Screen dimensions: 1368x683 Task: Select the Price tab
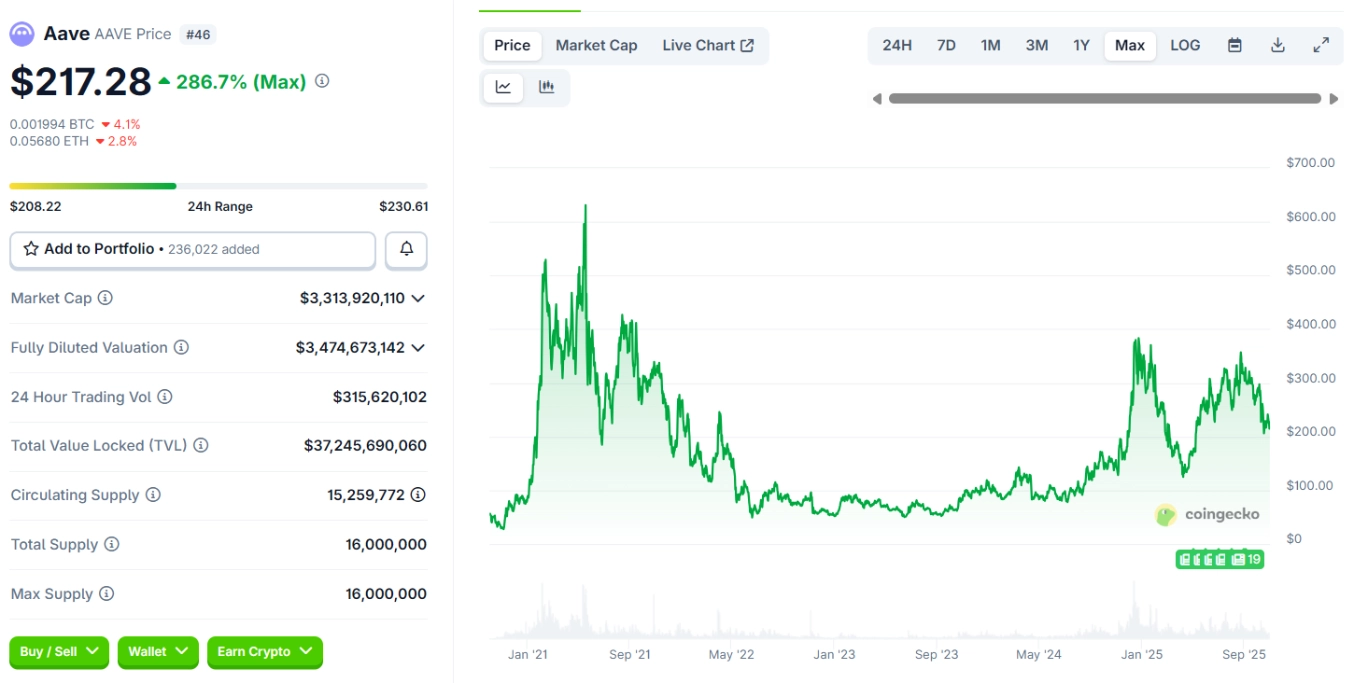pyautogui.click(x=512, y=45)
